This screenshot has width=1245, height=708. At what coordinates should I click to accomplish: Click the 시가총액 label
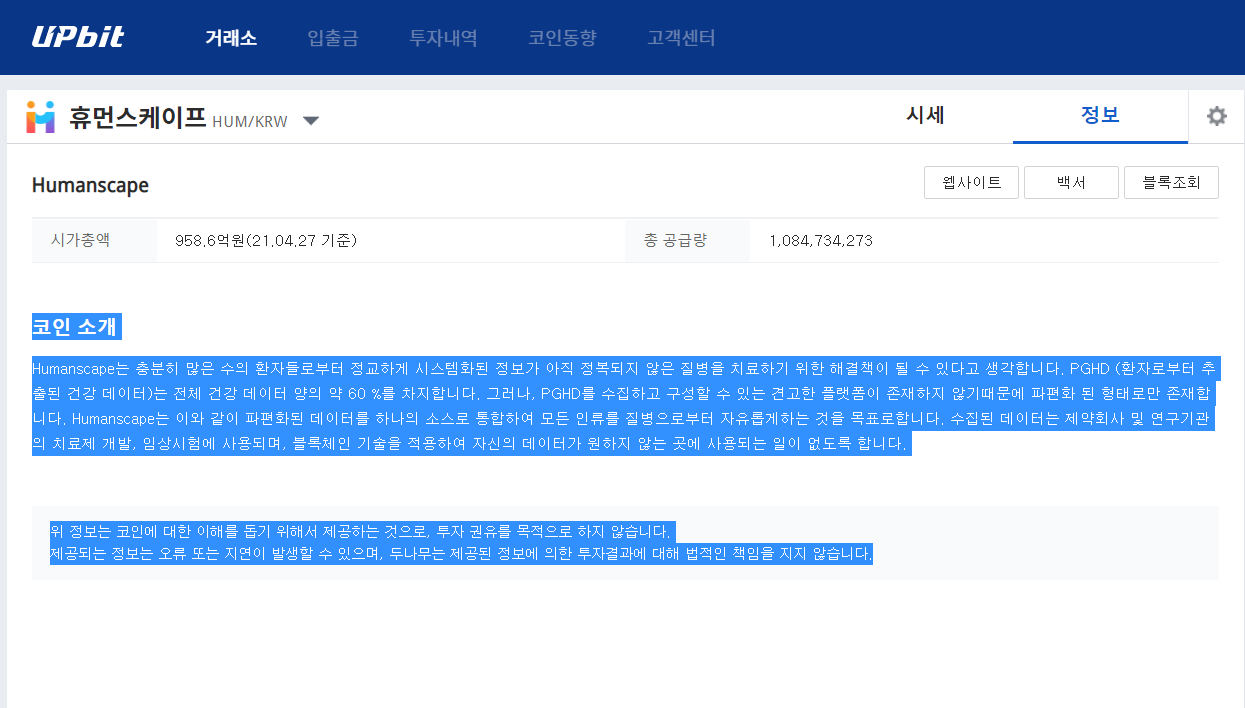[79, 240]
